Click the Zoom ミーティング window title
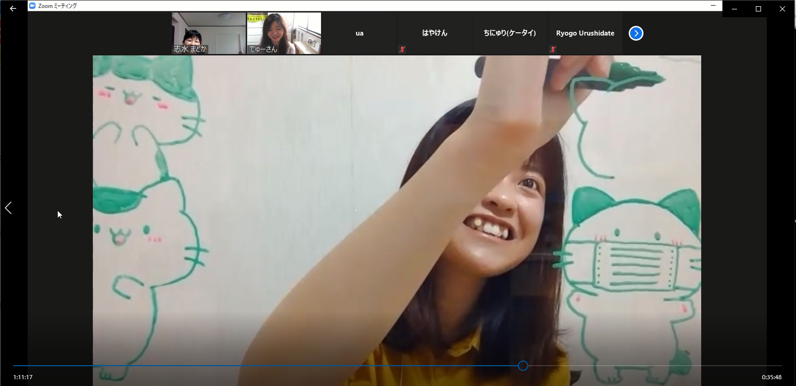This screenshot has height=386, width=796. pos(58,6)
